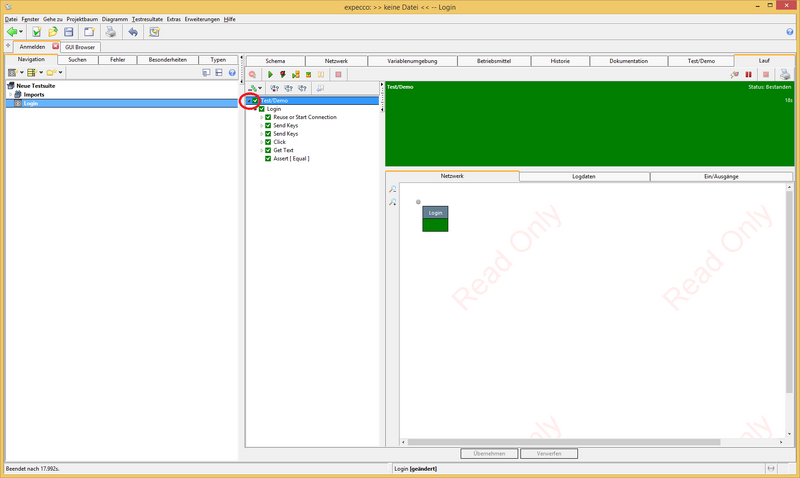Click the save floppy disk toolbar icon
This screenshot has width=800, height=478.
[69, 32]
